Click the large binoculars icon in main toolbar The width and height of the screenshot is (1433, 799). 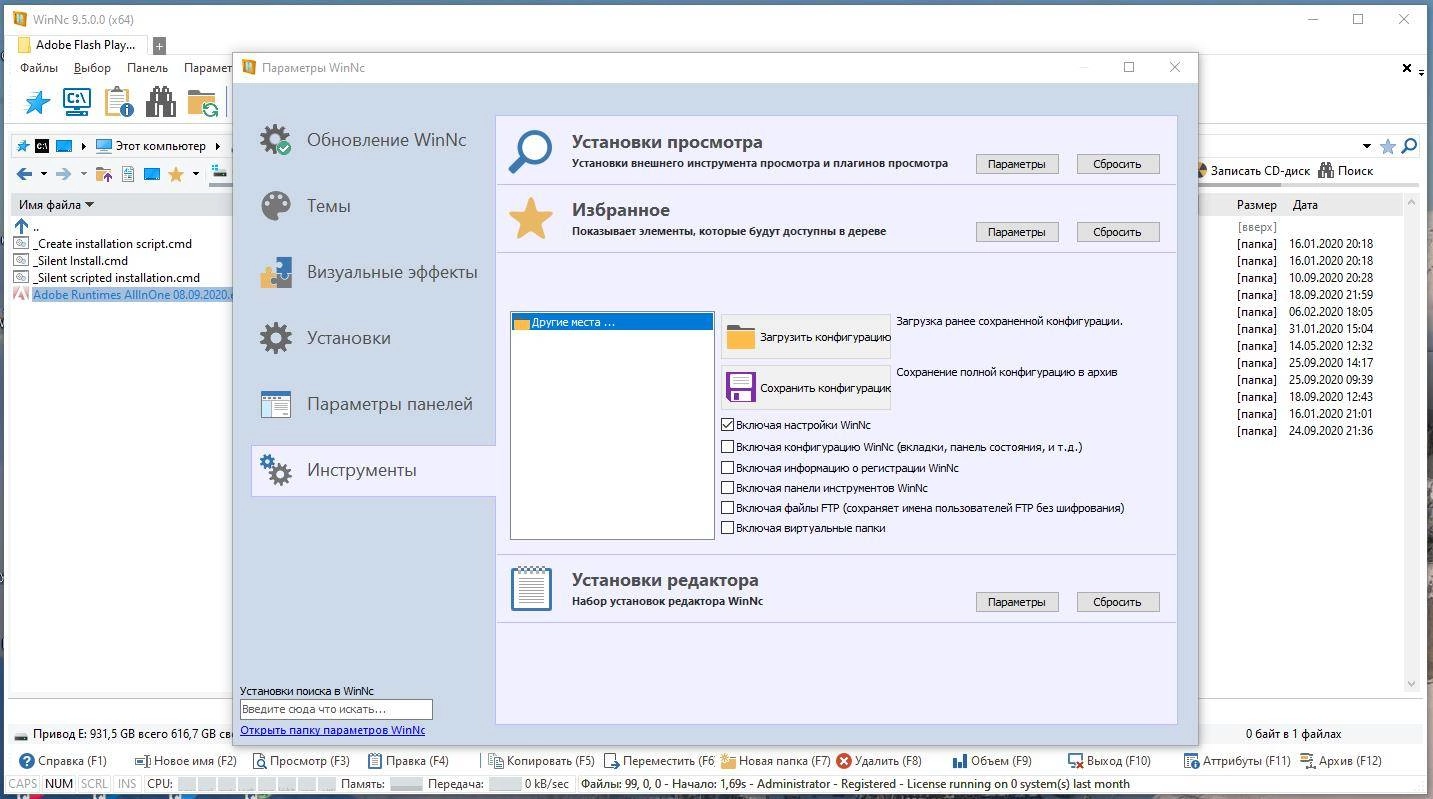160,102
